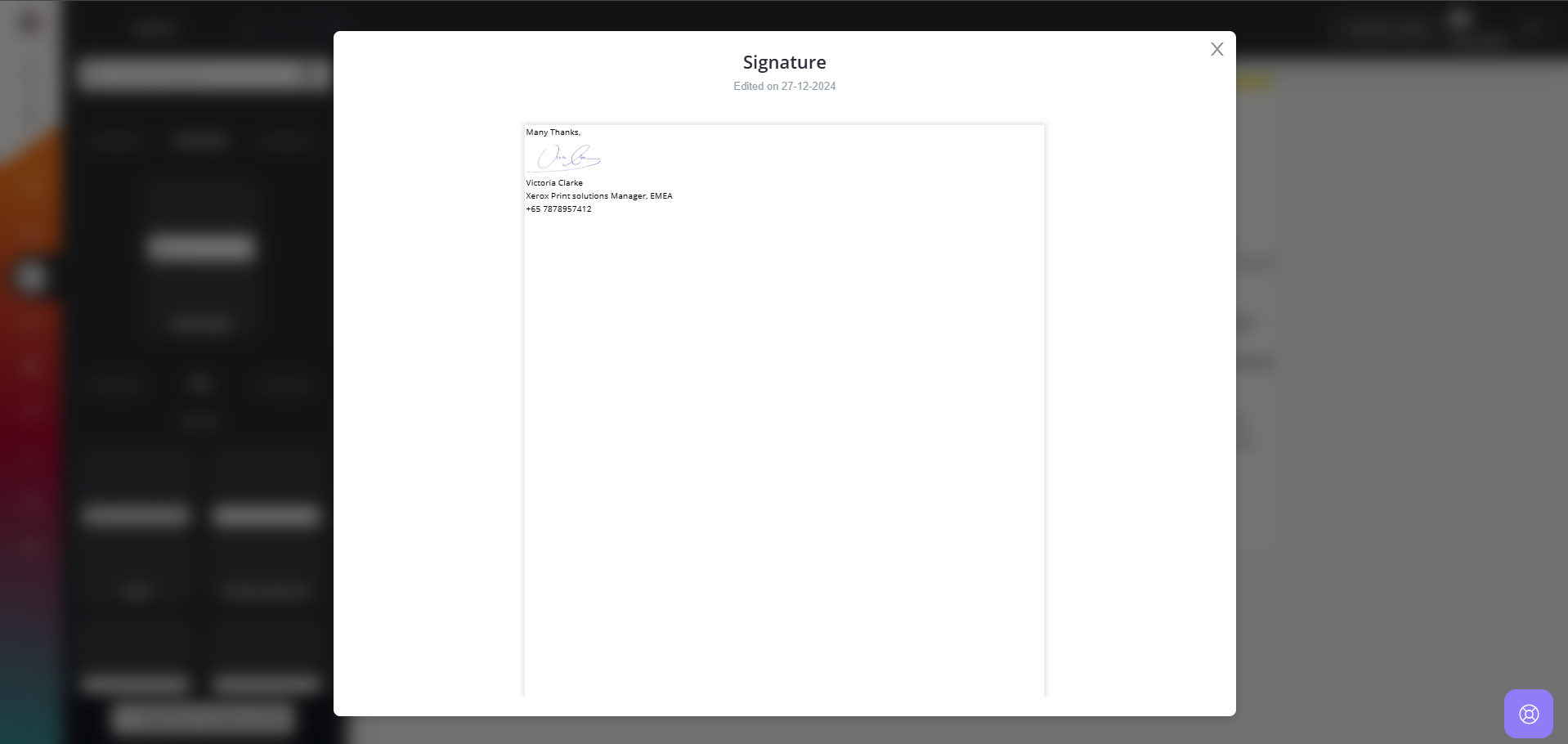1568x744 pixels.
Task: Click the 'Many Thanks,' greeting line
Action: coord(553,132)
